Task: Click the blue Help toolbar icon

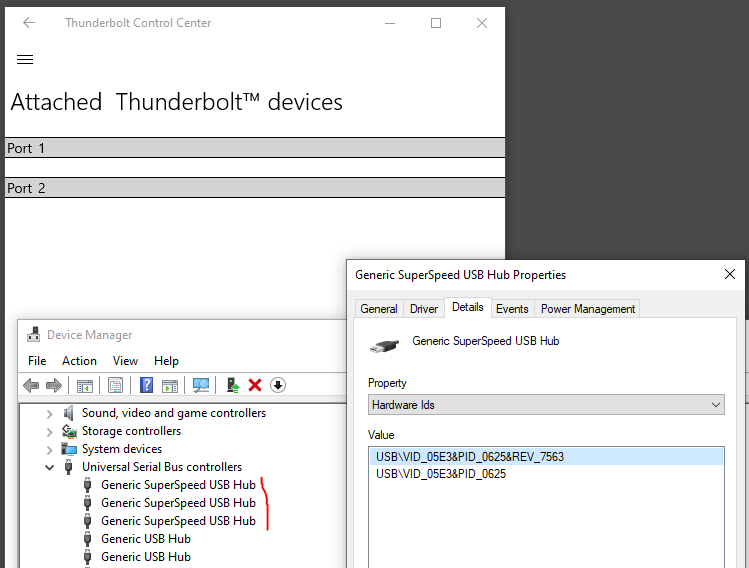Action: pyautogui.click(x=146, y=385)
